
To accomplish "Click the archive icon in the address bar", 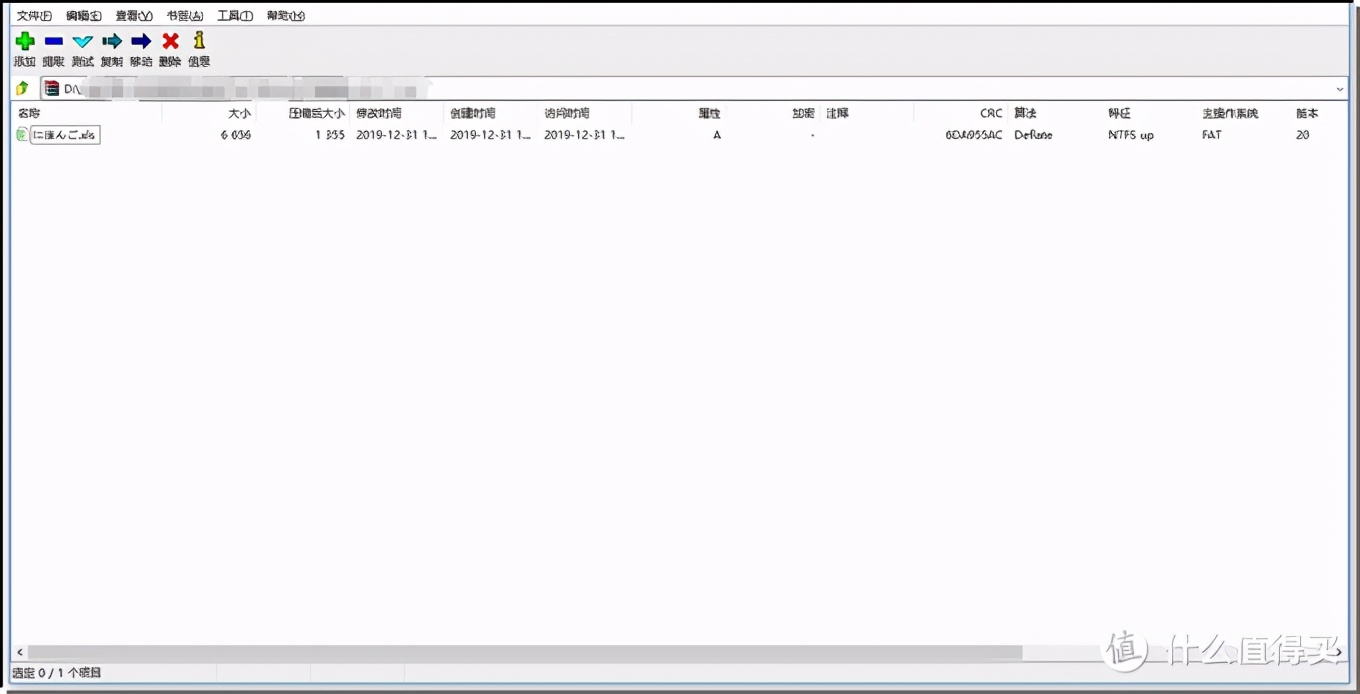I will click(49, 88).
